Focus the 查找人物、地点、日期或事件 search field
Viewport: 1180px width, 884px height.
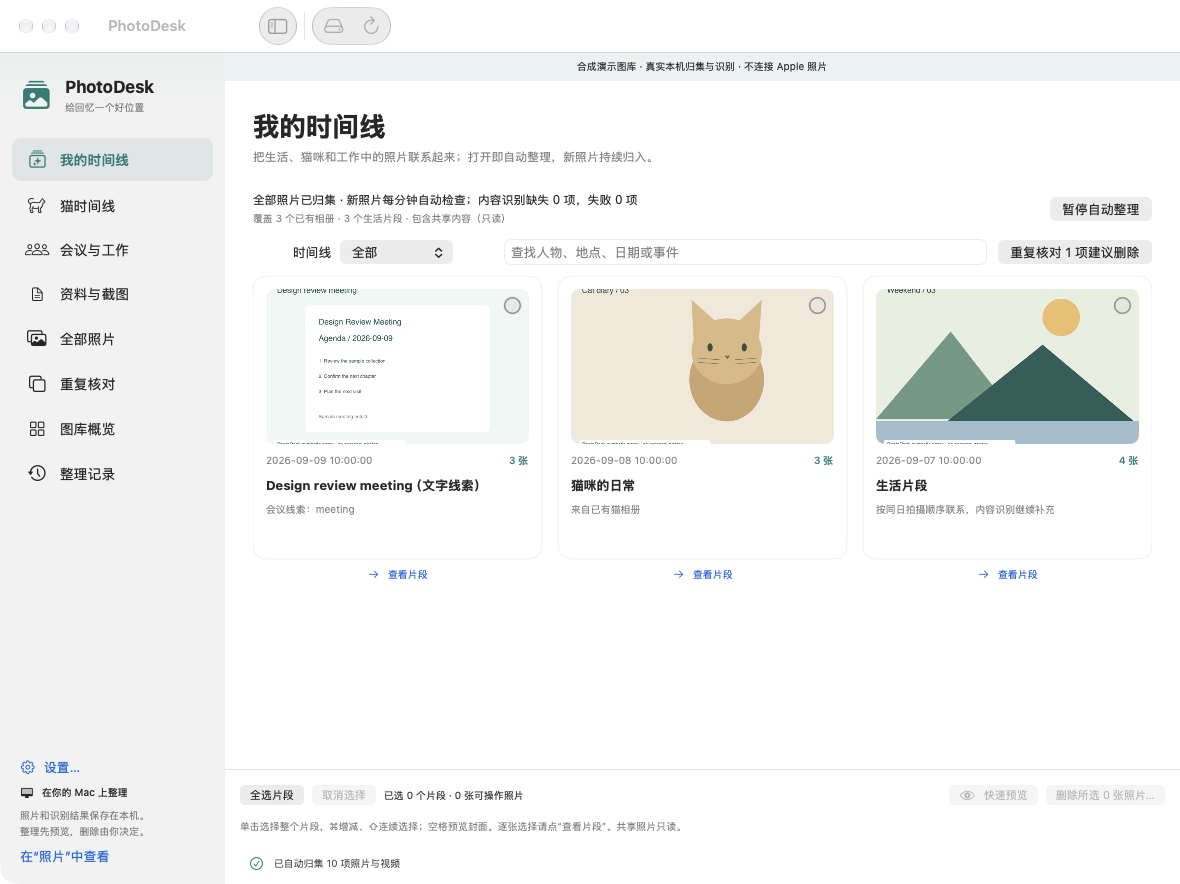point(745,252)
